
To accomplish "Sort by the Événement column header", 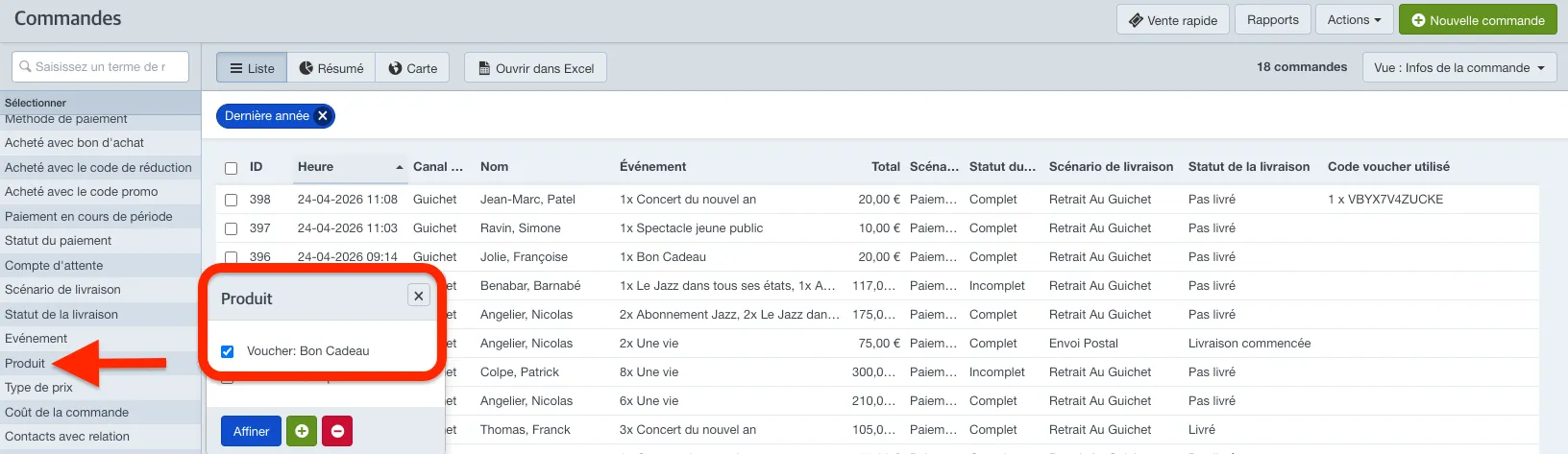I will point(652,166).
